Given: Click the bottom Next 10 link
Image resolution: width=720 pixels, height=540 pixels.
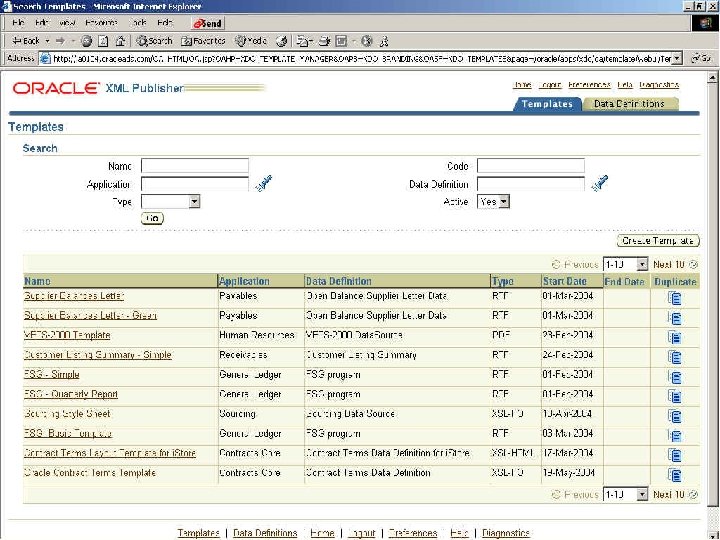Looking at the screenshot, I should pos(675,495).
